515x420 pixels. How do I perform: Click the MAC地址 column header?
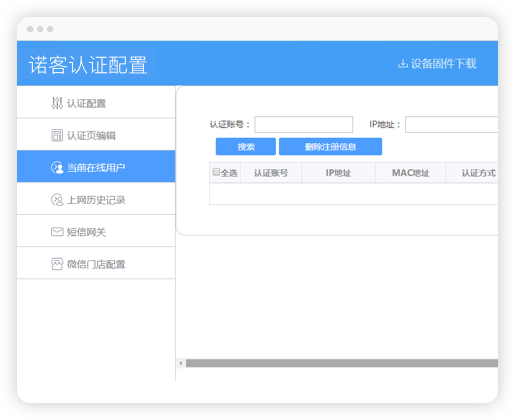(x=410, y=173)
